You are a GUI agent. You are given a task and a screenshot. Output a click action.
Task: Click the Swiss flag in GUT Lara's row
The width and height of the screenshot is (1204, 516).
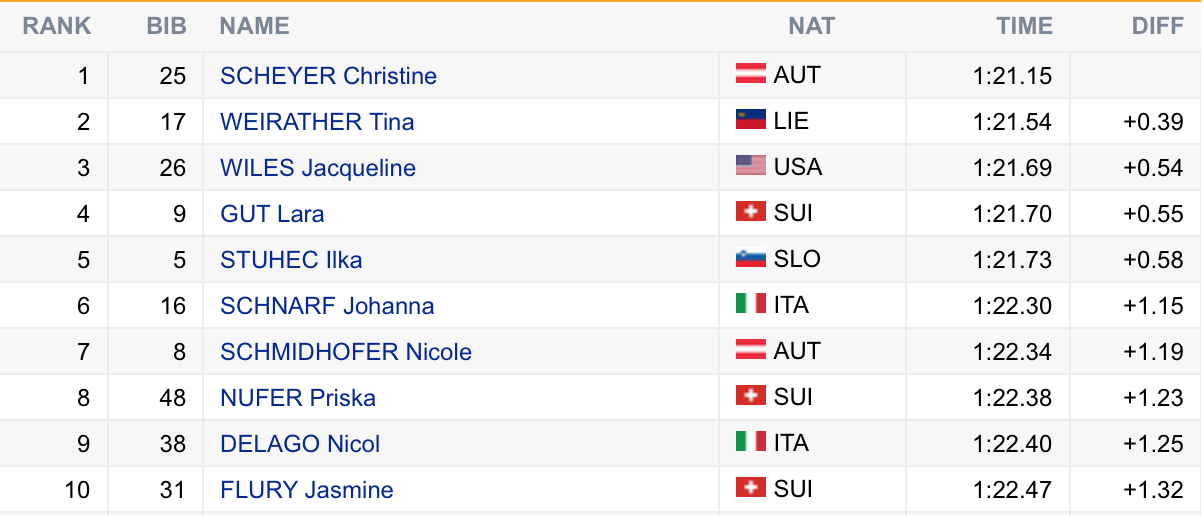[751, 212]
